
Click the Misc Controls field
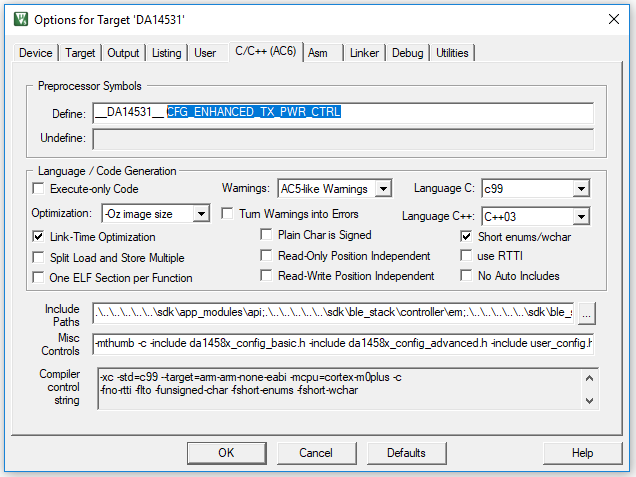[x=343, y=344]
